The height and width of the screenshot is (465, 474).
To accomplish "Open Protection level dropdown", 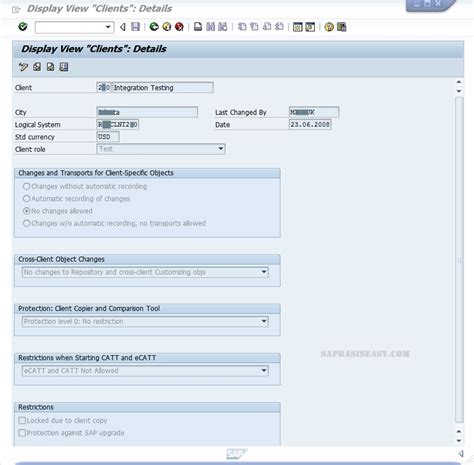I will click(x=264, y=321).
